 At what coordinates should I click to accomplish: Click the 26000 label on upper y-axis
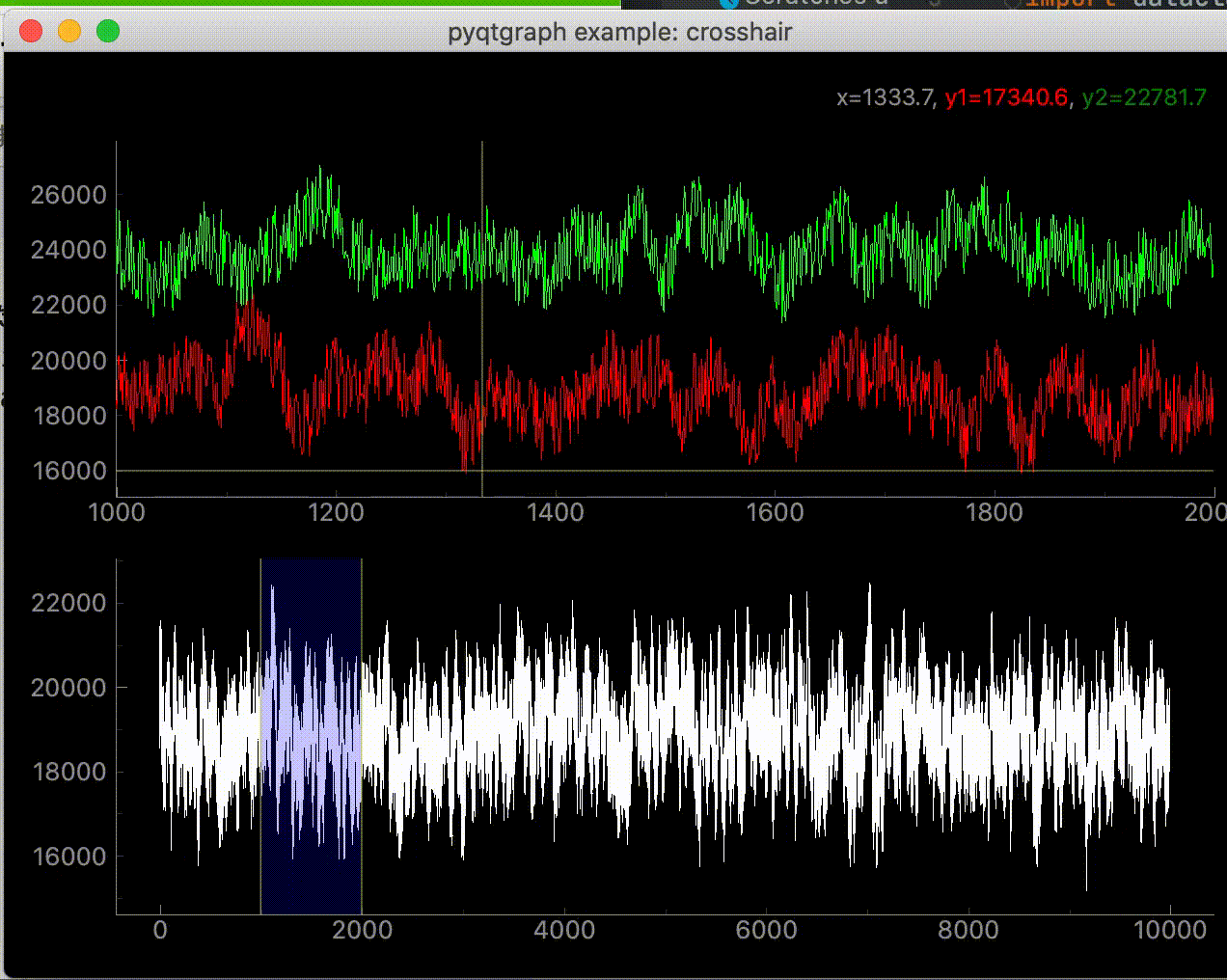pyautogui.click(x=68, y=195)
